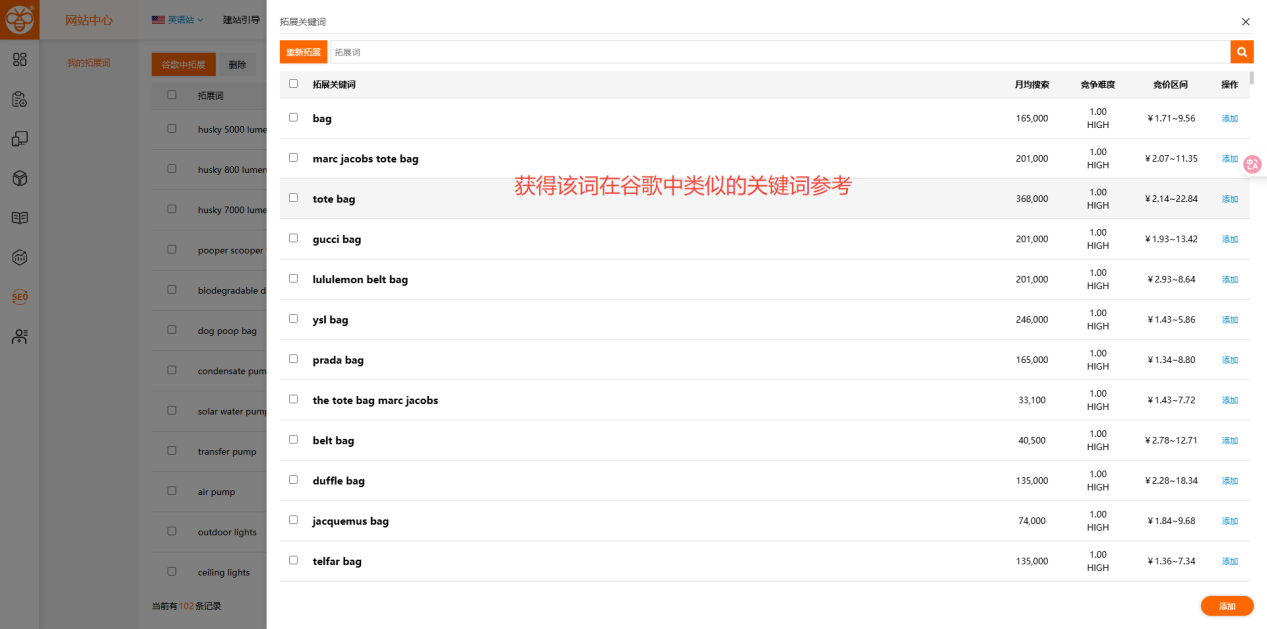The height and width of the screenshot is (629, 1267).
Task: Click 添加 link for 'duffle bag' row
Action: click(x=1230, y=481)
